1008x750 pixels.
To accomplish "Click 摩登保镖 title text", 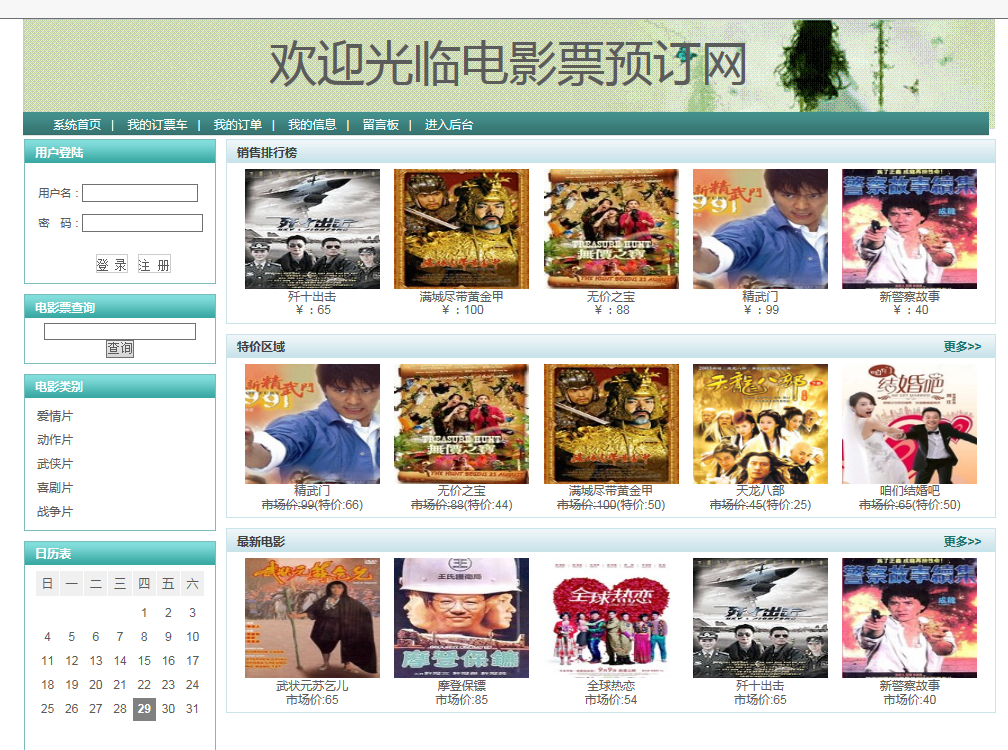I will coord(462,686).
